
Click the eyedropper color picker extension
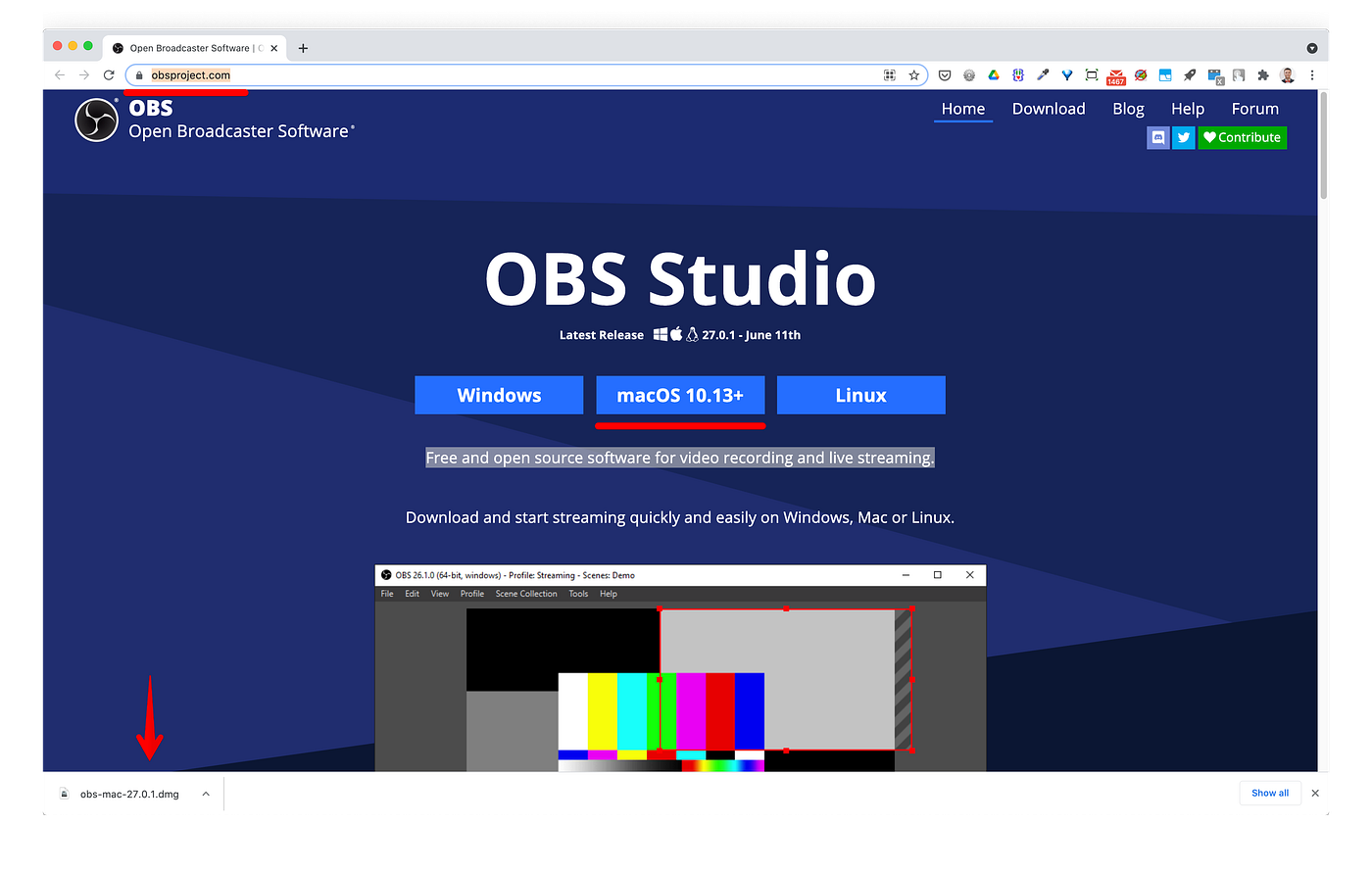point(1043,75)
